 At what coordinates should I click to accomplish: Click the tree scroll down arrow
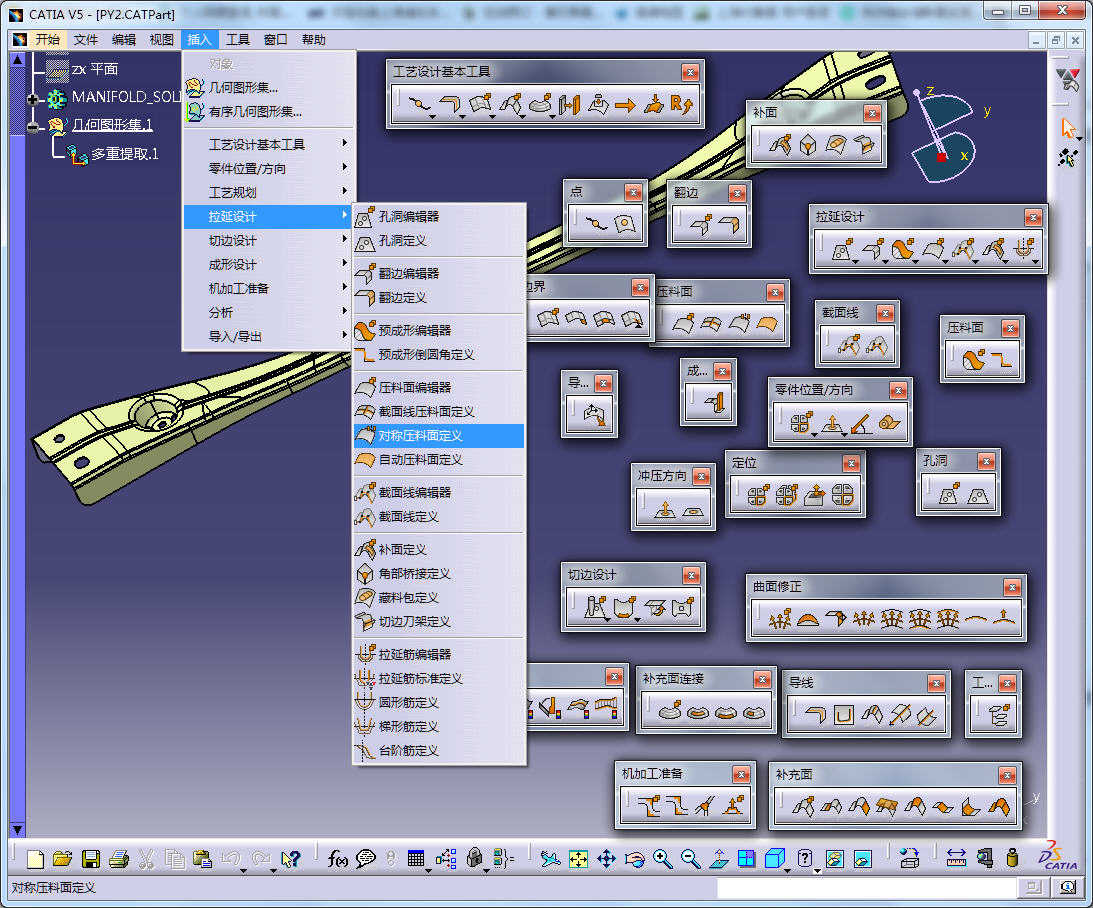point(17,829)
